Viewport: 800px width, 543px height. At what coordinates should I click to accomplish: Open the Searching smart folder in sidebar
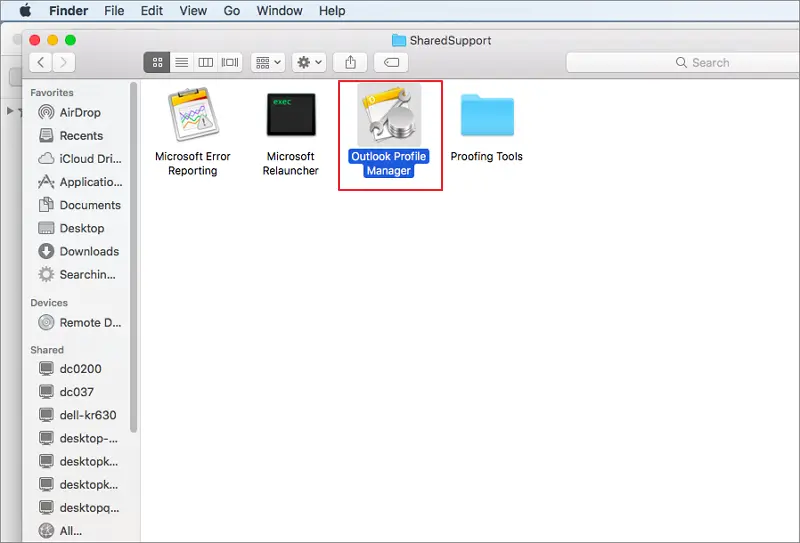coord(80,275)
